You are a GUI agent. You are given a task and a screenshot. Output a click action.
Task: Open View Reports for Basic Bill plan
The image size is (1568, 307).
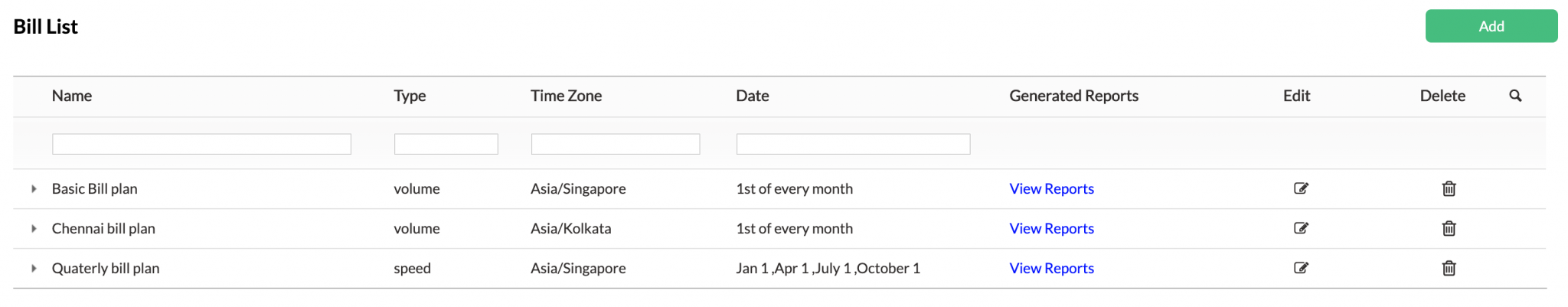pyautogui.click(x=1051, y=188)
